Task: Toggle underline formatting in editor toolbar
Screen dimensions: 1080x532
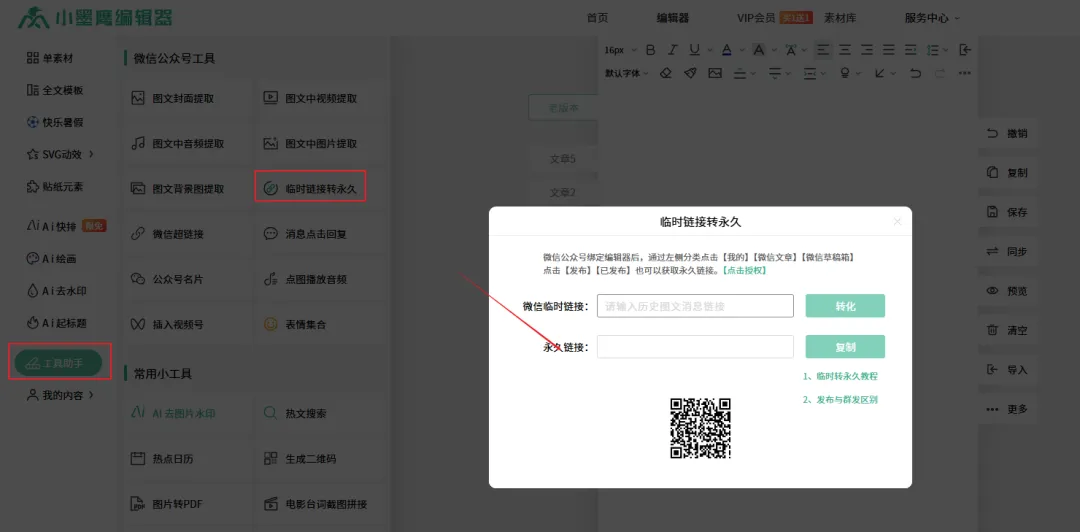Action: tap(694, 50)
